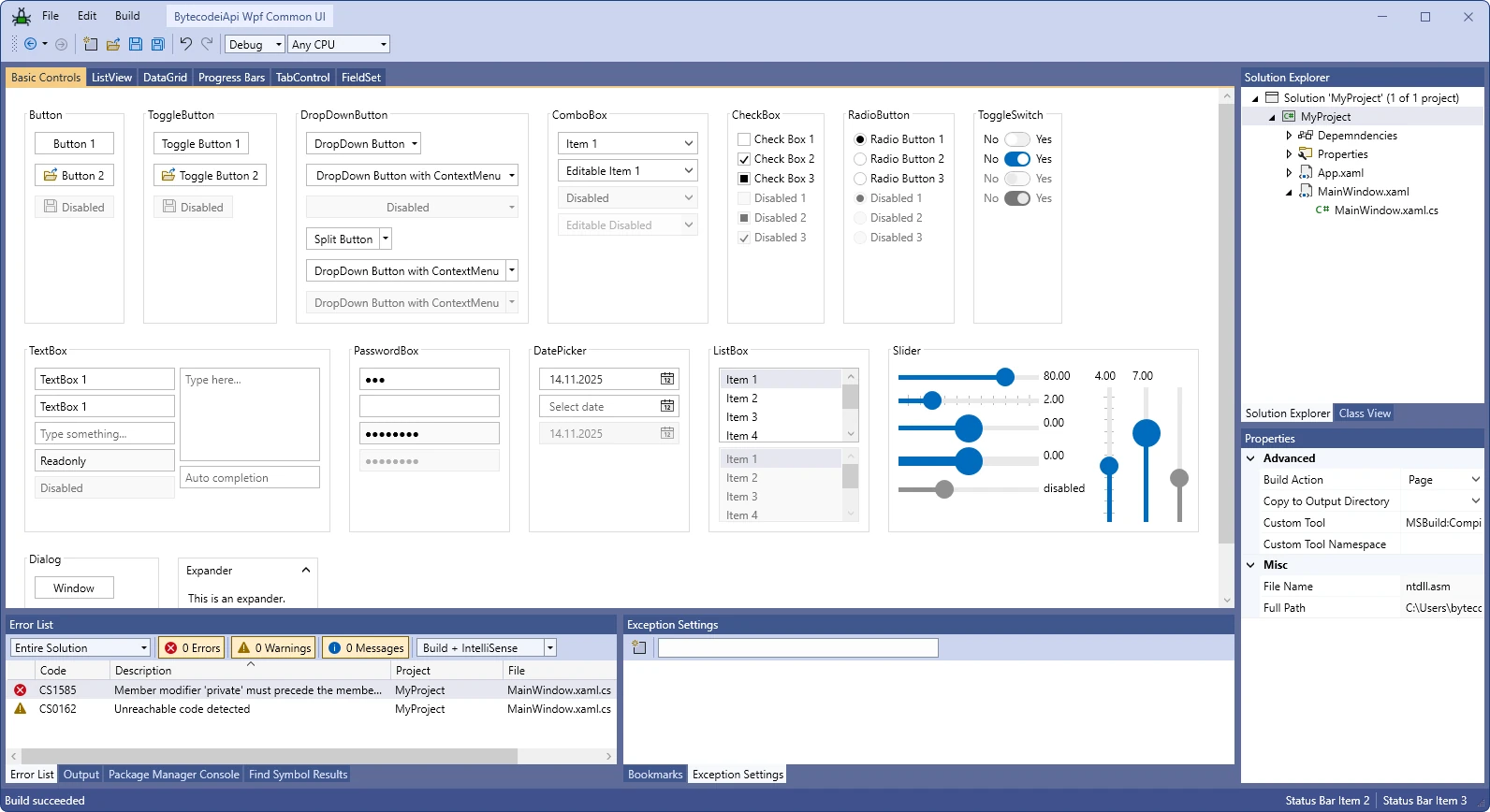Screen dimensions: 1490x812
Task: Click the Save All toolbar icon
Action: (158, 44)
